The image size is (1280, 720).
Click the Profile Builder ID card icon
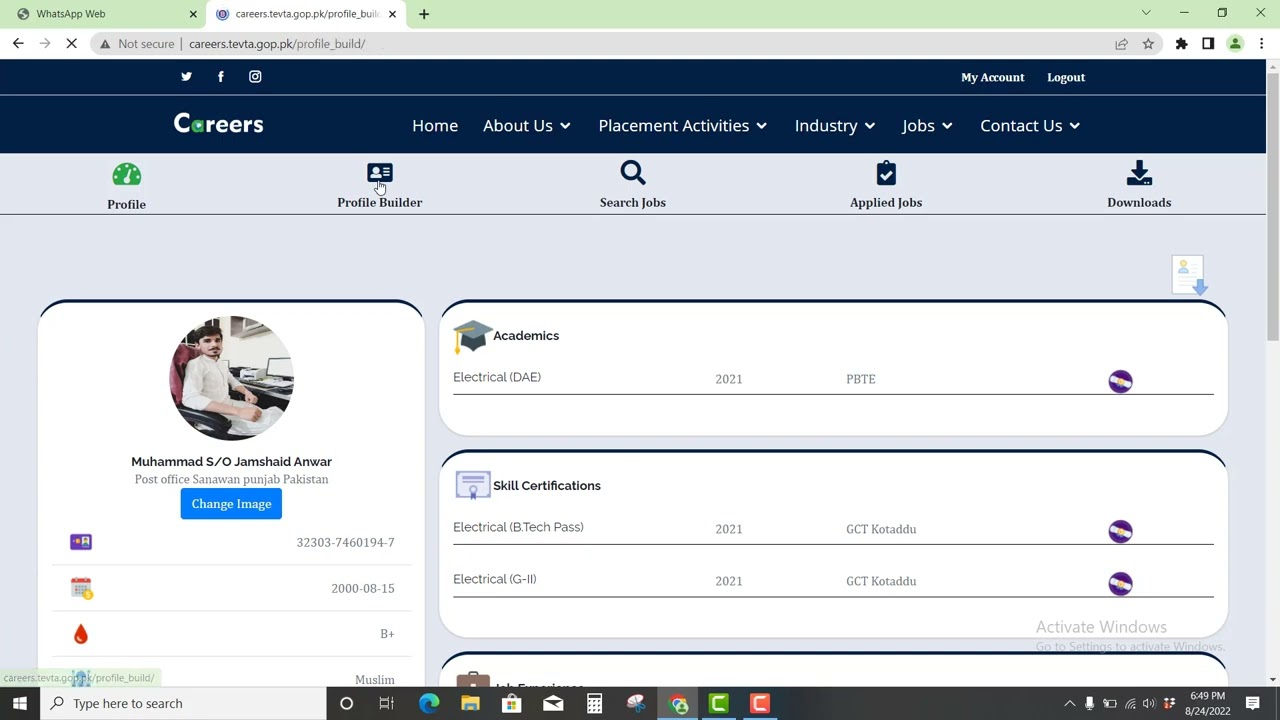point(380,174)
